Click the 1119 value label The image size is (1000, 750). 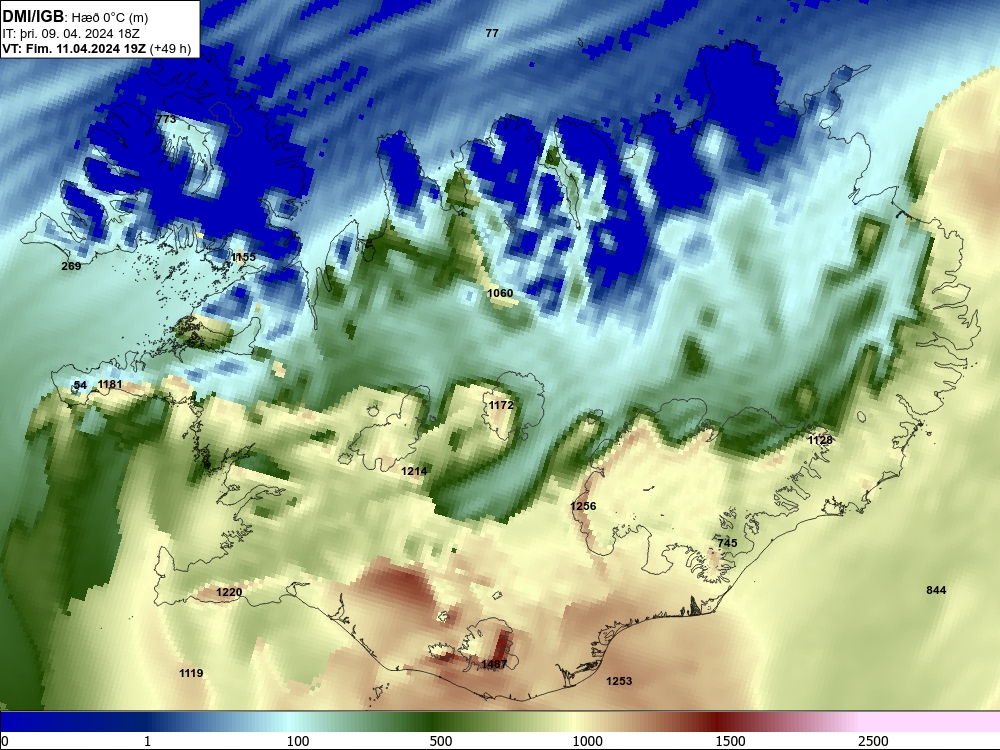[191, 673]
